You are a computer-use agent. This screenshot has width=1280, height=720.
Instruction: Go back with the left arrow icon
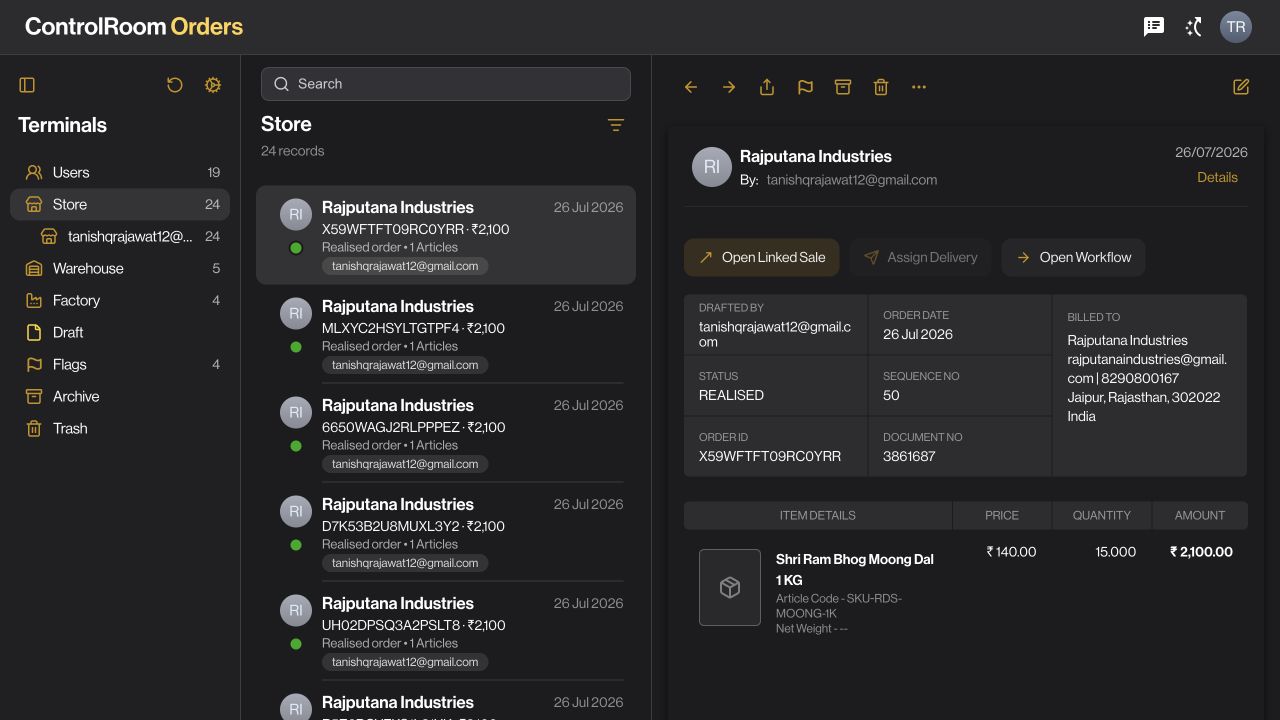(x=691, y=87)
